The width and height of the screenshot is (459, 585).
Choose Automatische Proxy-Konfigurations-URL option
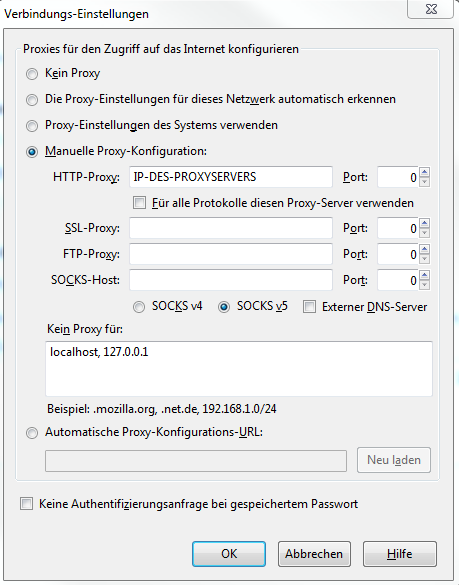point(32,433)
